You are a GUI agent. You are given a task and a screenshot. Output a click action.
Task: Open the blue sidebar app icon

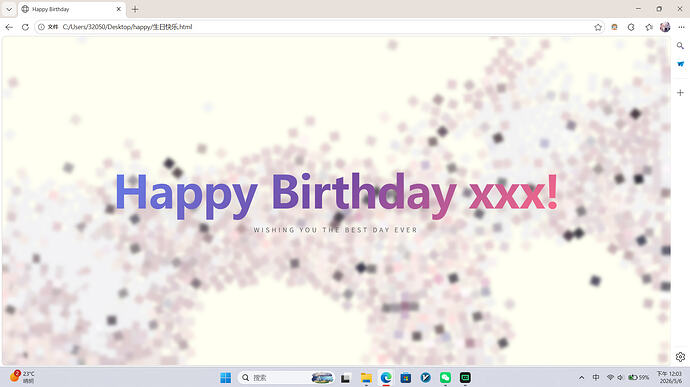pos(680,64)
